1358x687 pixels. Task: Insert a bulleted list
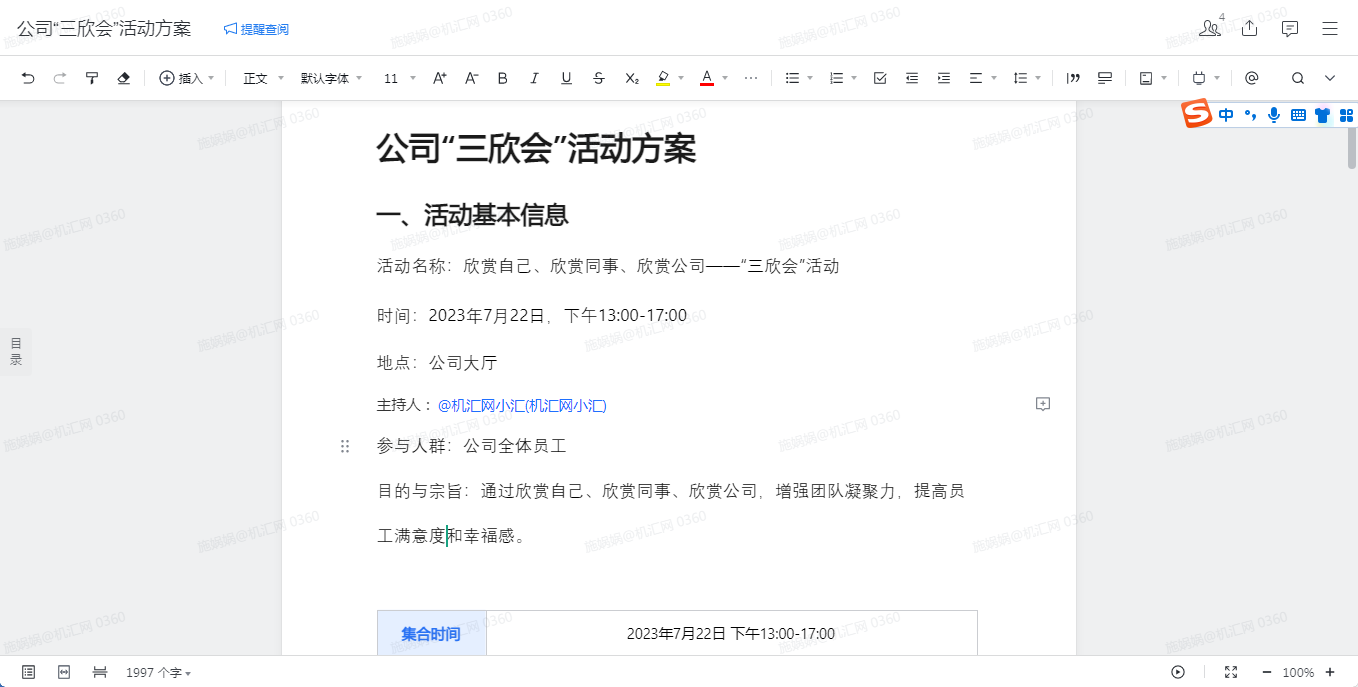pyautogui.click(x=792, y=78)
